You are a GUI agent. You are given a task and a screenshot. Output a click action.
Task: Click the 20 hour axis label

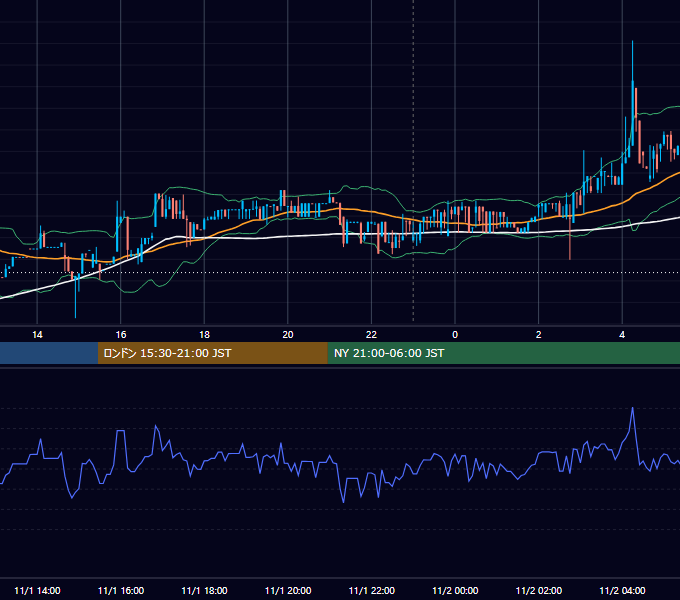tap(288, 335)
